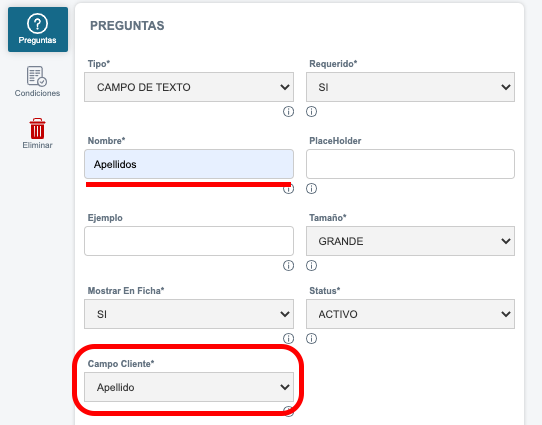542x425 pixels.
Task: Open the Tipo dropdown showing CAMPO DE TEXTO
Action: click(x=189, y=87)
